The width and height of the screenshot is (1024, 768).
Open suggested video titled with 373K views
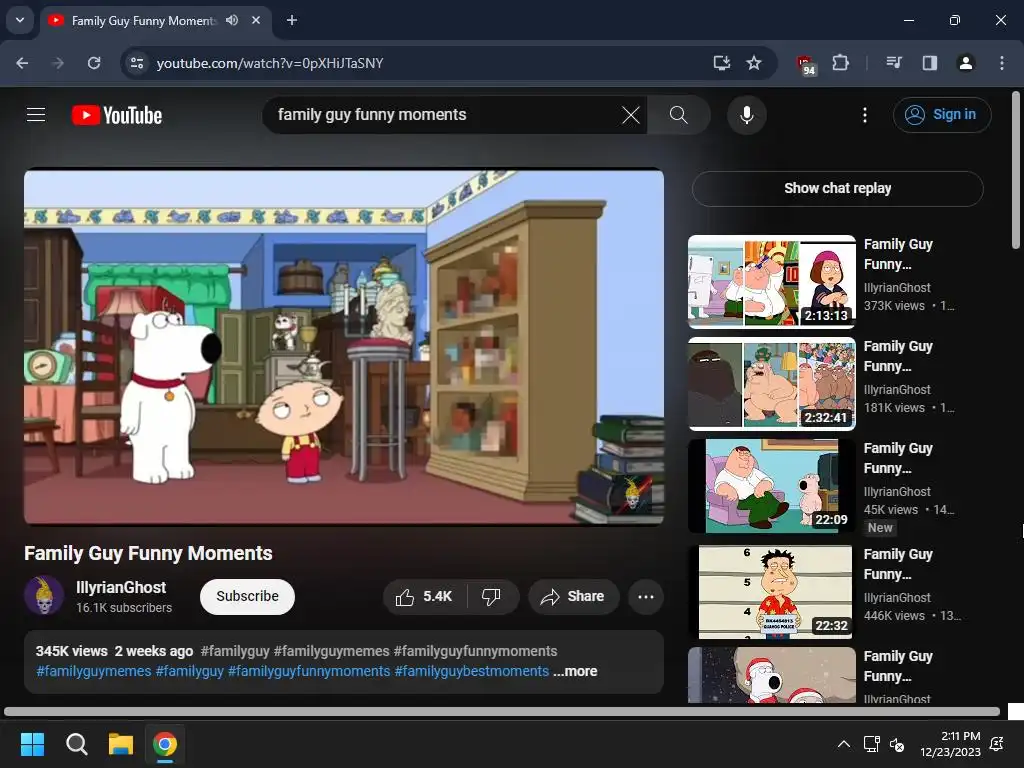(899, 254)
